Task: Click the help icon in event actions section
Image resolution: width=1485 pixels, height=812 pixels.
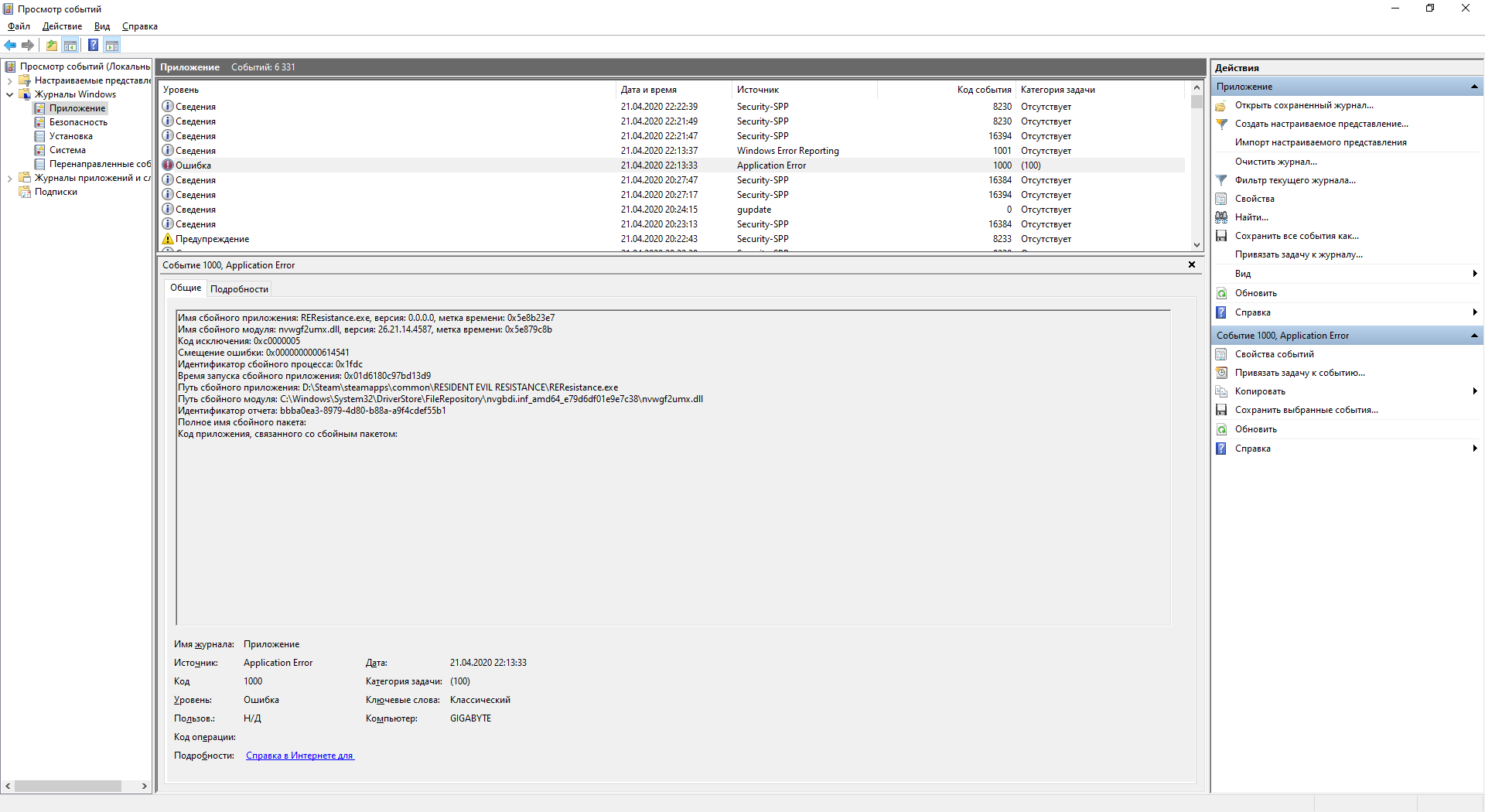Action: [1221, 449]
